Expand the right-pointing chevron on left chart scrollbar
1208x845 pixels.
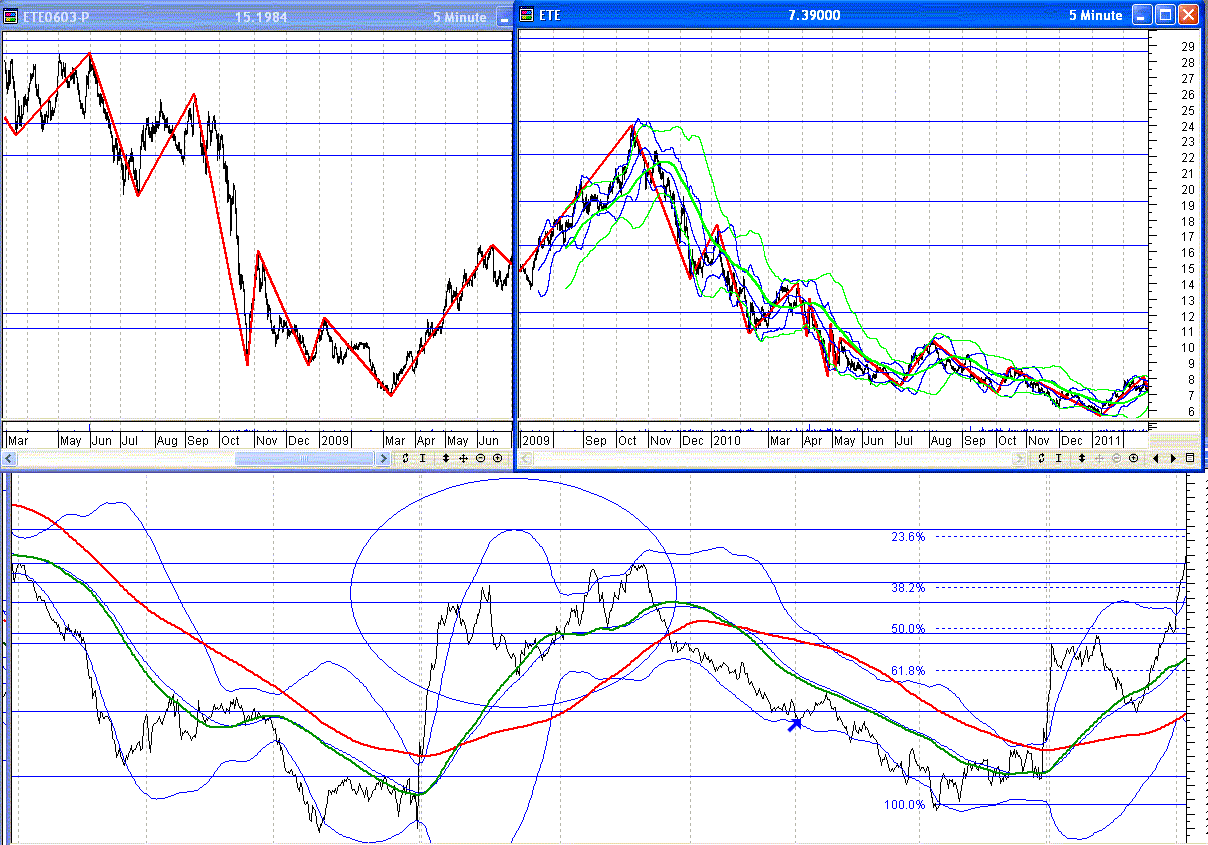384,458
